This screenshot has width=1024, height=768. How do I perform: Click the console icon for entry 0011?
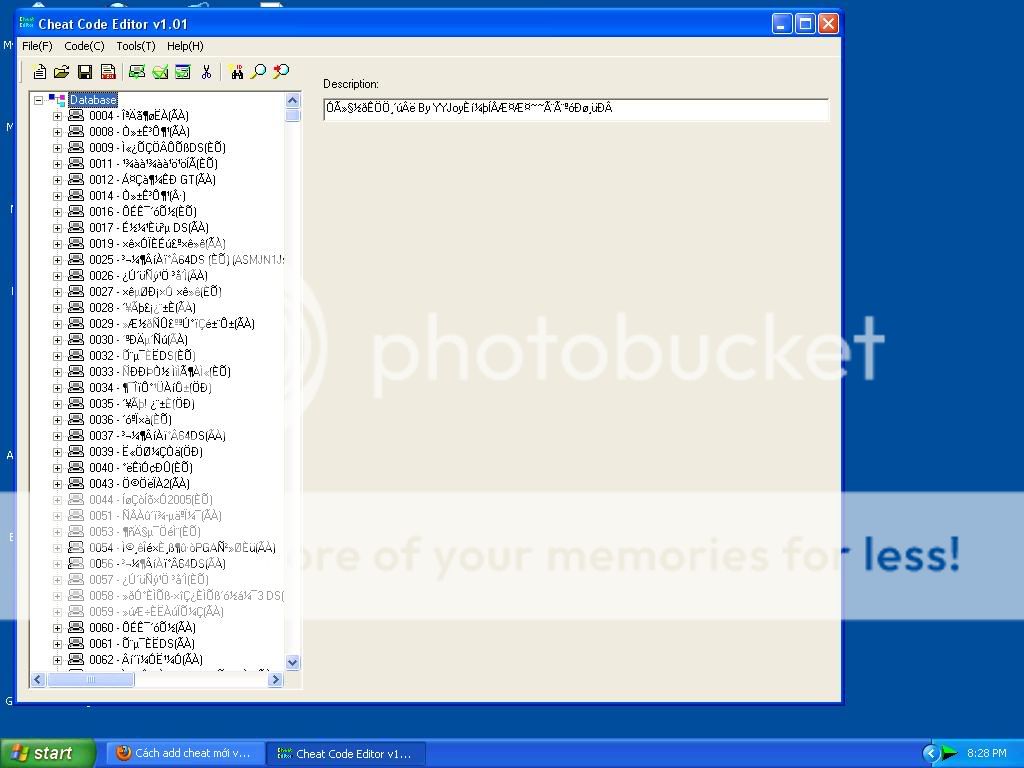click(76, 163)
